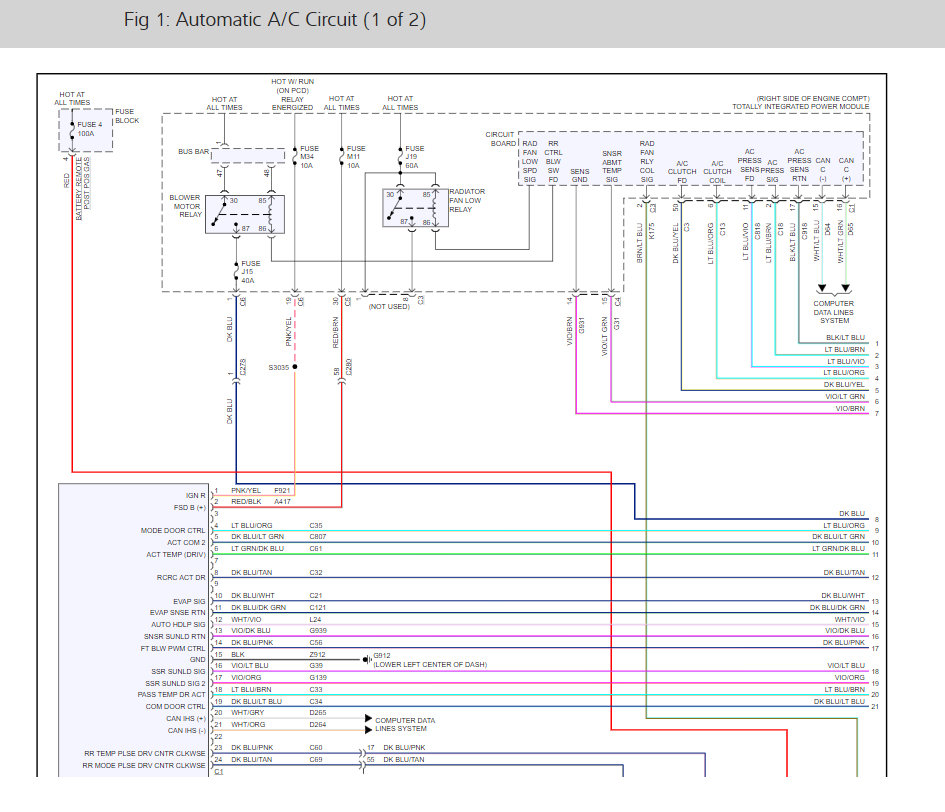Click circuit code 'G139'
The width and height of the screenshot is (945, 812).
[x=318, y=678]
